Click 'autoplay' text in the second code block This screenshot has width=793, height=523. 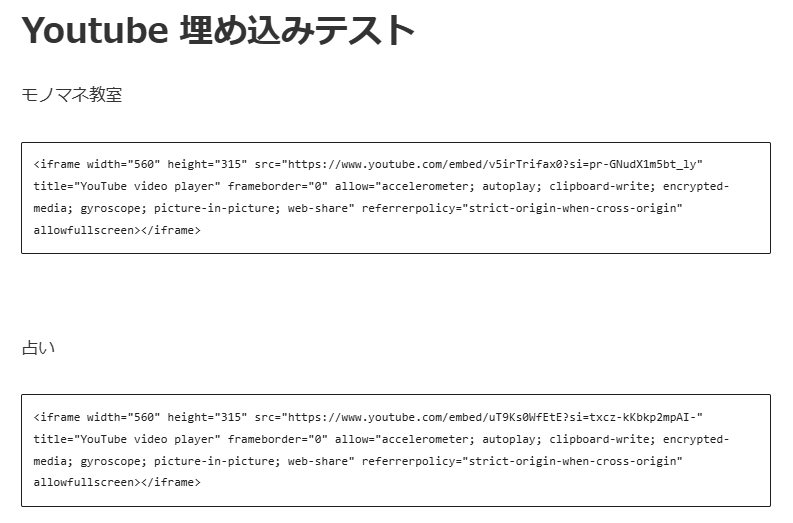tap(505, 439)
